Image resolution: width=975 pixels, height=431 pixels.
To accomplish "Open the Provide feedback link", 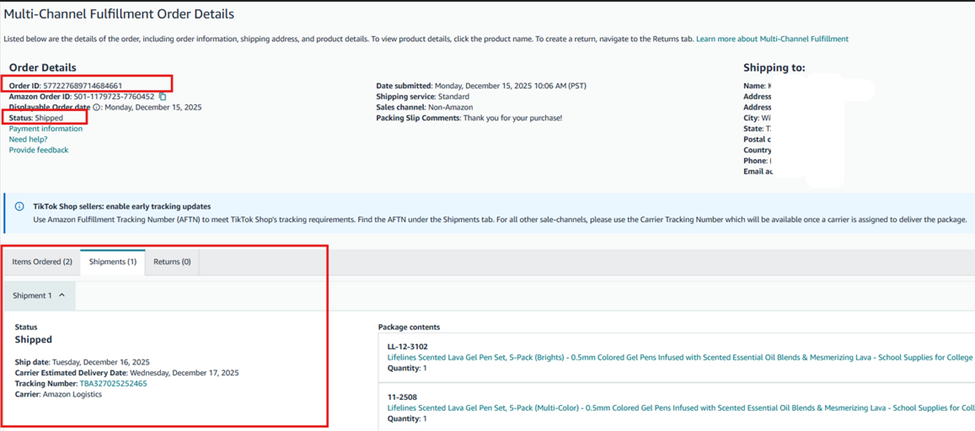I will click(39, 151).
